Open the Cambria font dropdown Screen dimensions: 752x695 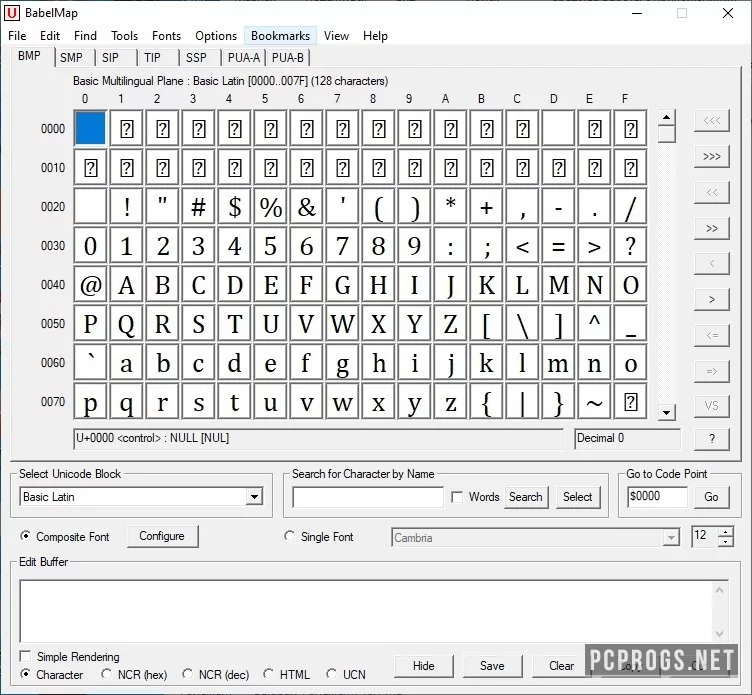click(671, 538)
